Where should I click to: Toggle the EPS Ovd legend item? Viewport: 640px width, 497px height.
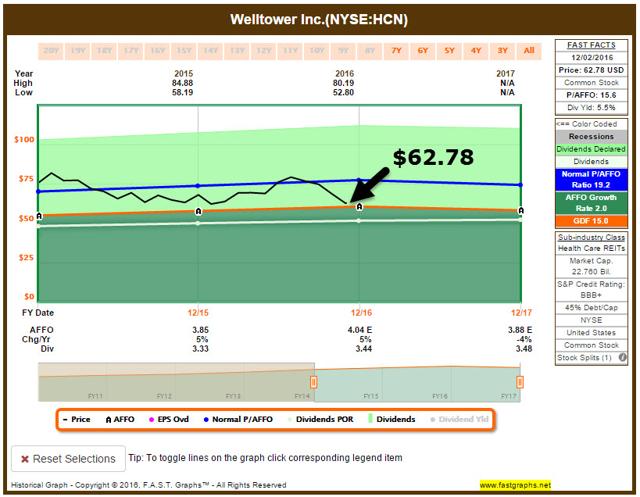[169, 419]
